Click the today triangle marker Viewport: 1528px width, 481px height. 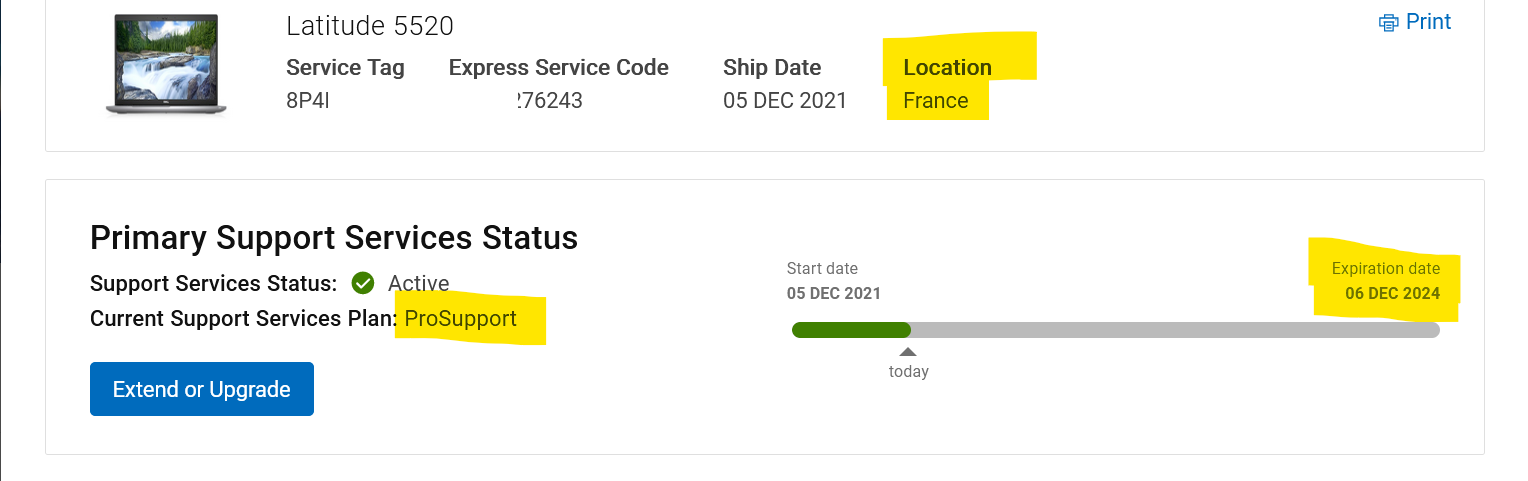pyautogui.click(x=908, y=352)
